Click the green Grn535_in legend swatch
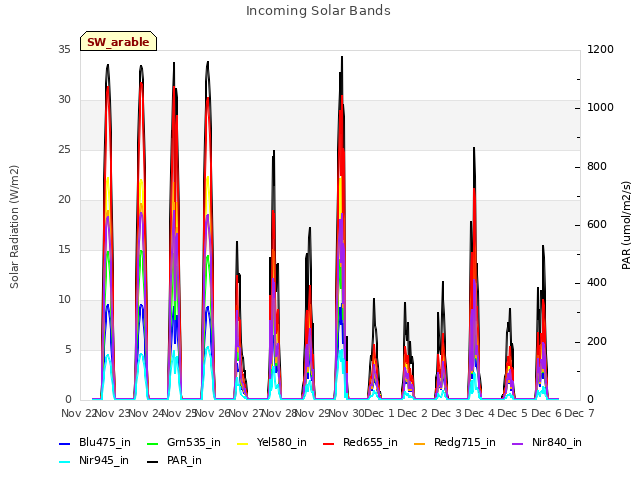 pyautogui.click(x=152, y=444)
